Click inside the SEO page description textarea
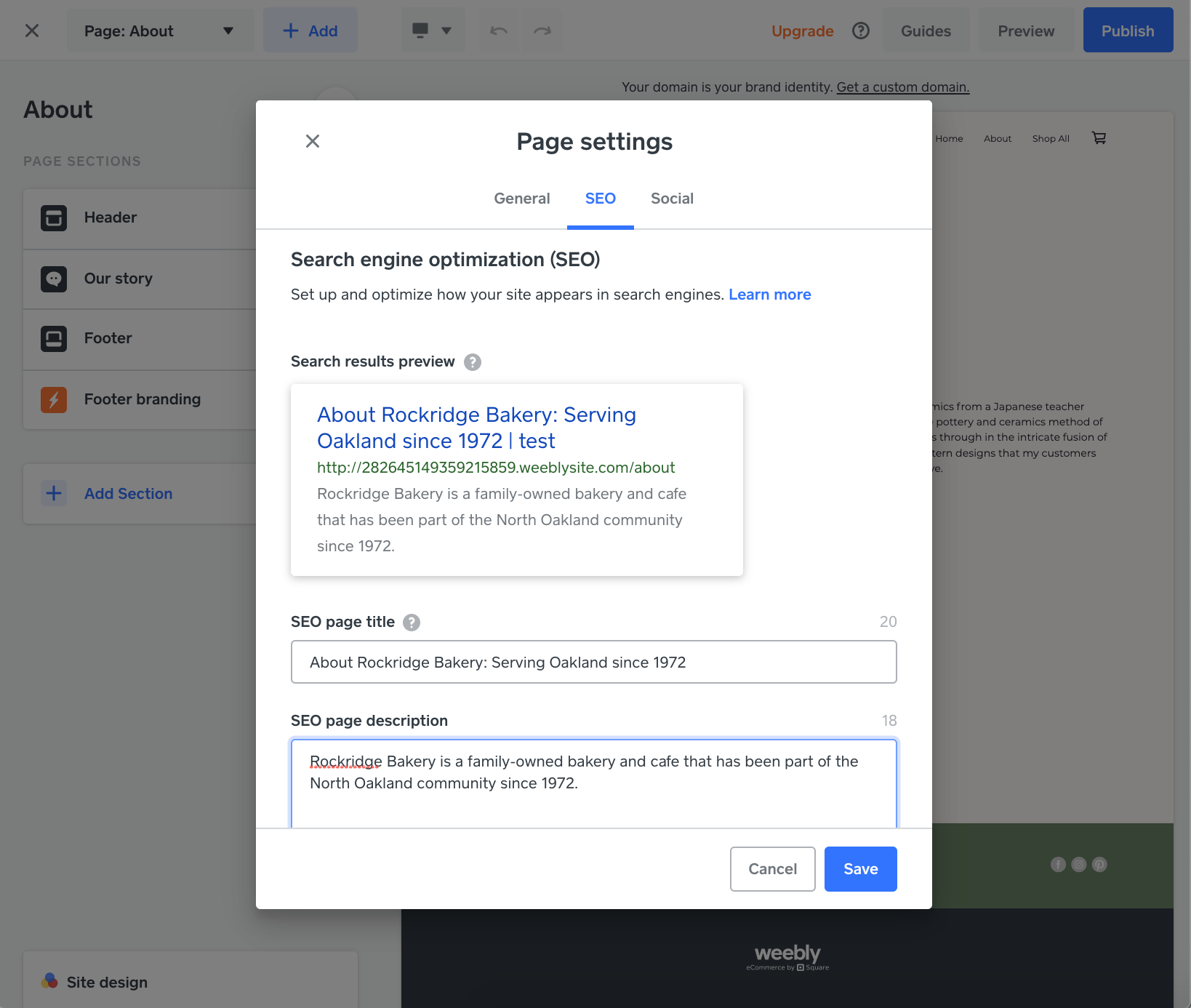 [594, 783]
